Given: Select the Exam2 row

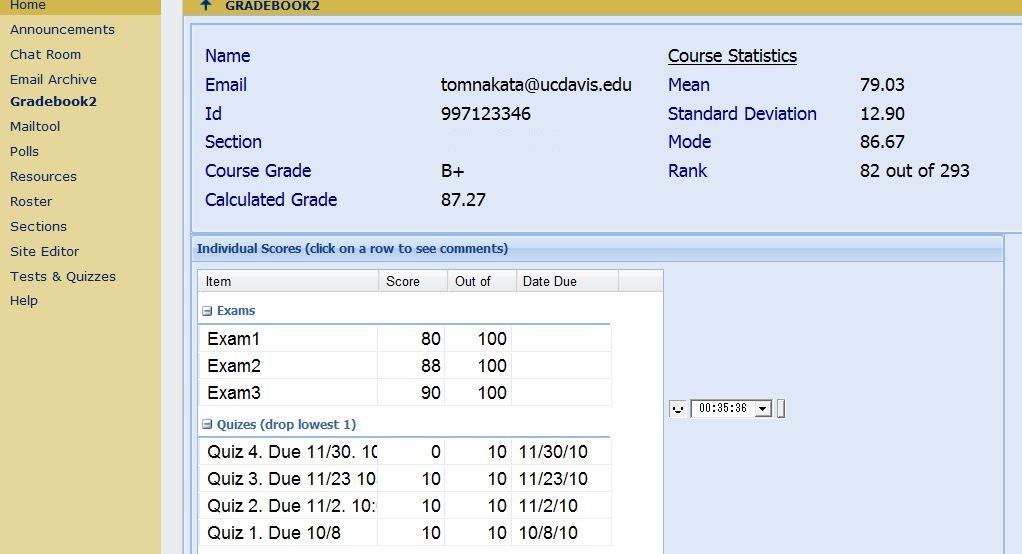Looking at the screenshot, I should [405, 366].
